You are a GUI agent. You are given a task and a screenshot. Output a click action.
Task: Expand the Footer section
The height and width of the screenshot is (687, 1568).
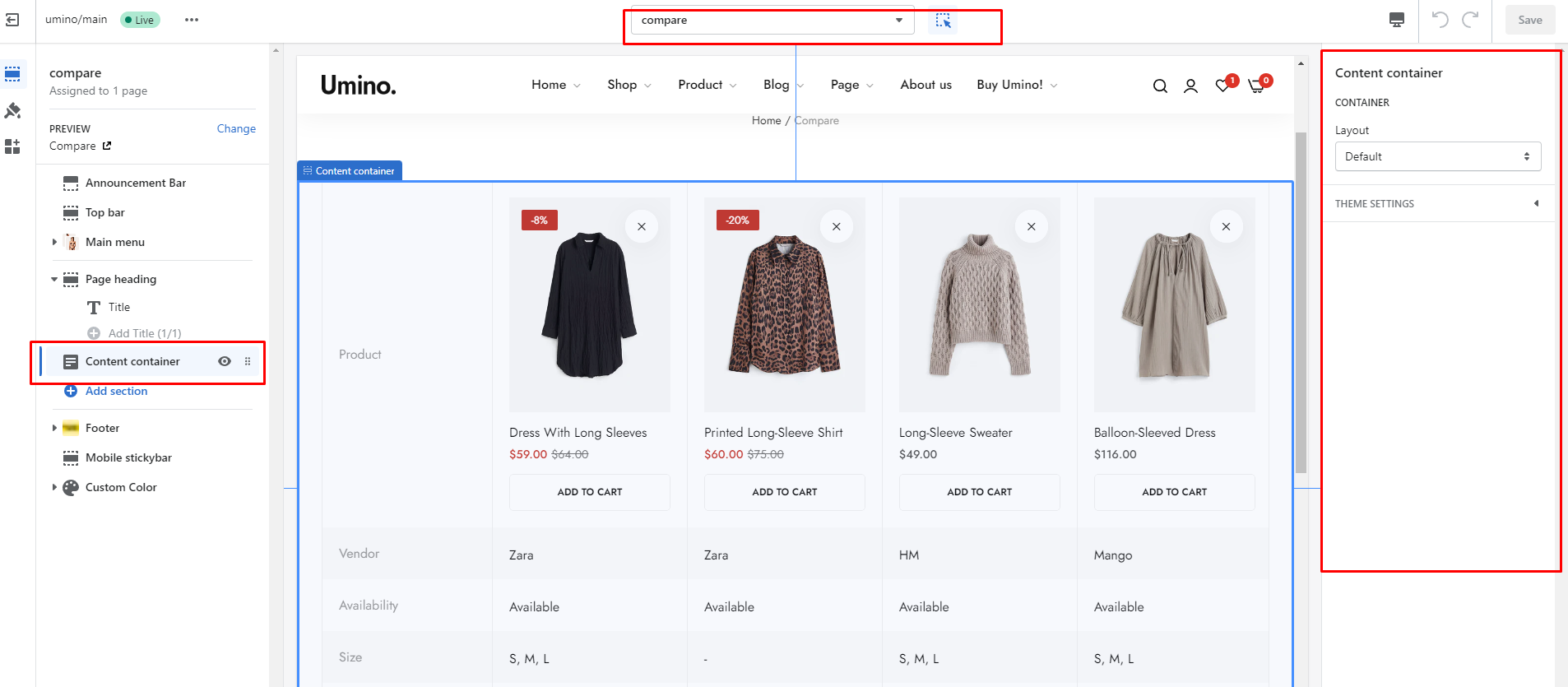tap(54, 428)
